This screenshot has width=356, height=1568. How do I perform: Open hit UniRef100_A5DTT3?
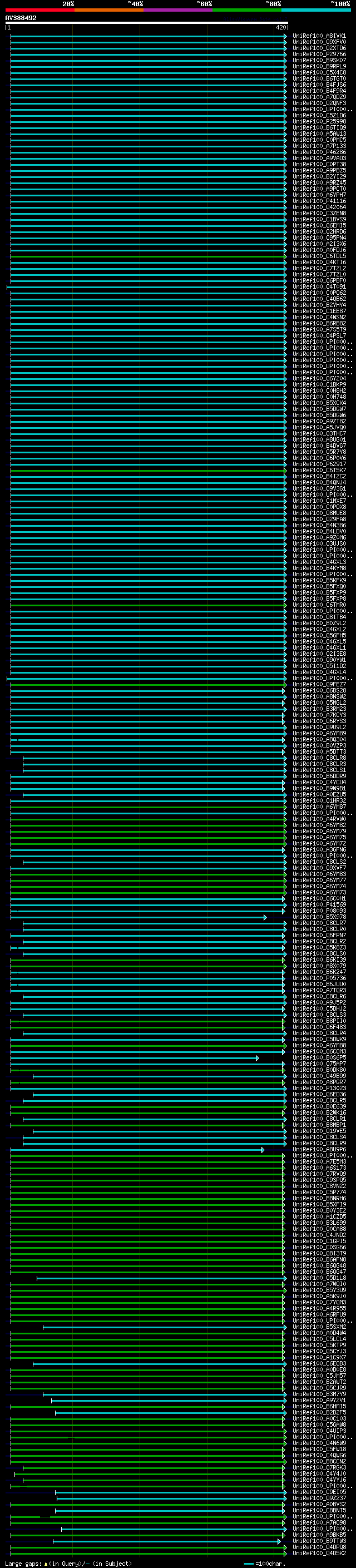tap(319, 752)
